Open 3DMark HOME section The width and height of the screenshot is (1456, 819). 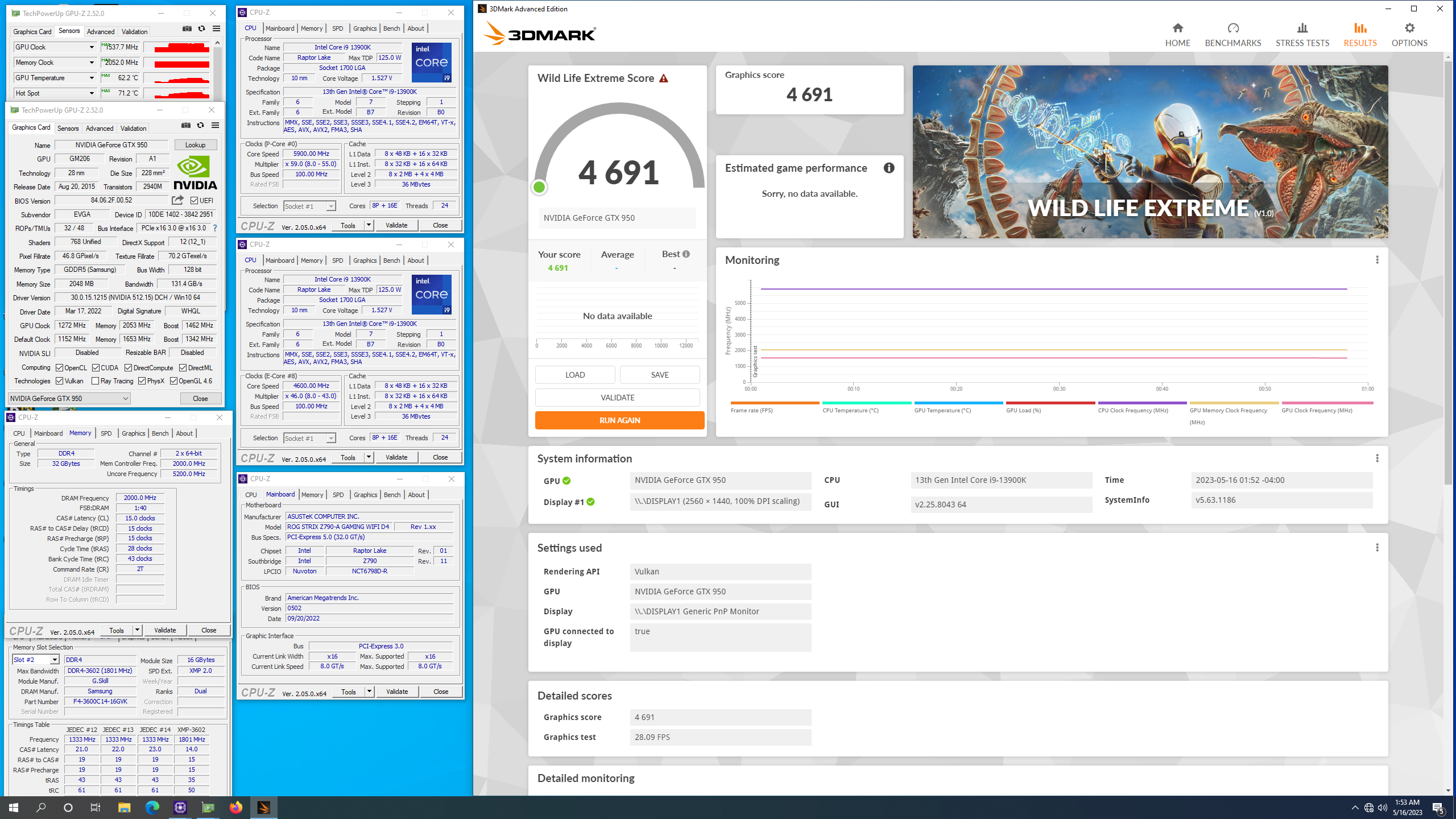click(1177, 35)
